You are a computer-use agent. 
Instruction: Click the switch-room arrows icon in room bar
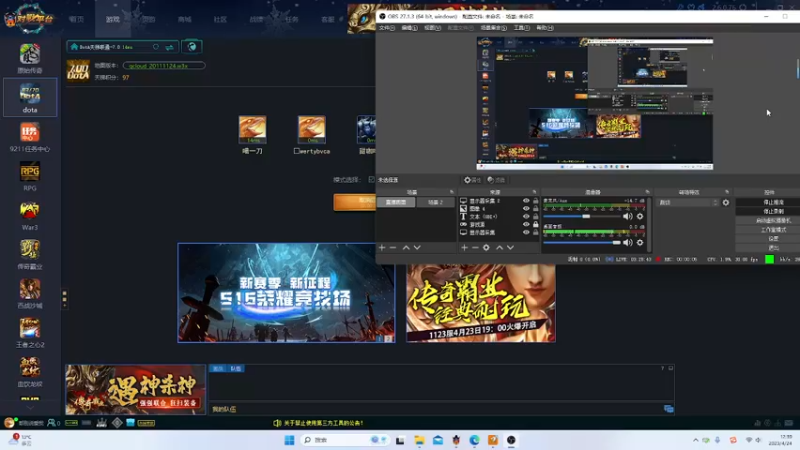coord(169,47)
